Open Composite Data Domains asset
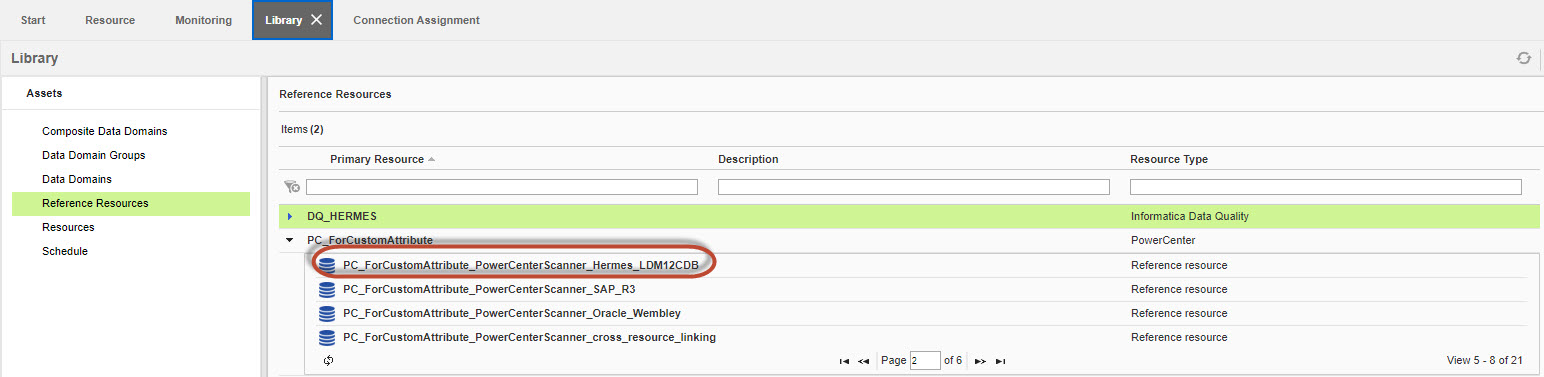The image size is (1544, 377). click(x=105, y=131)
